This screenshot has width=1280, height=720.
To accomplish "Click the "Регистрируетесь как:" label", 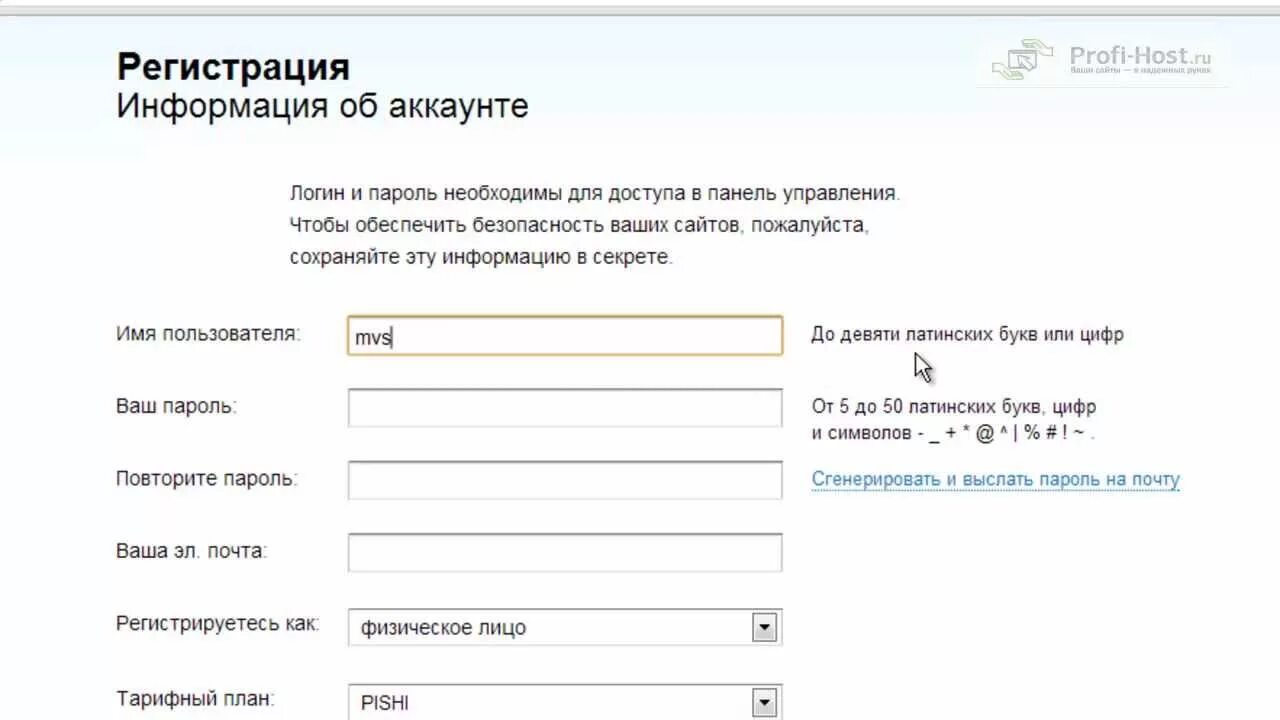I will [x=218, y=624].
